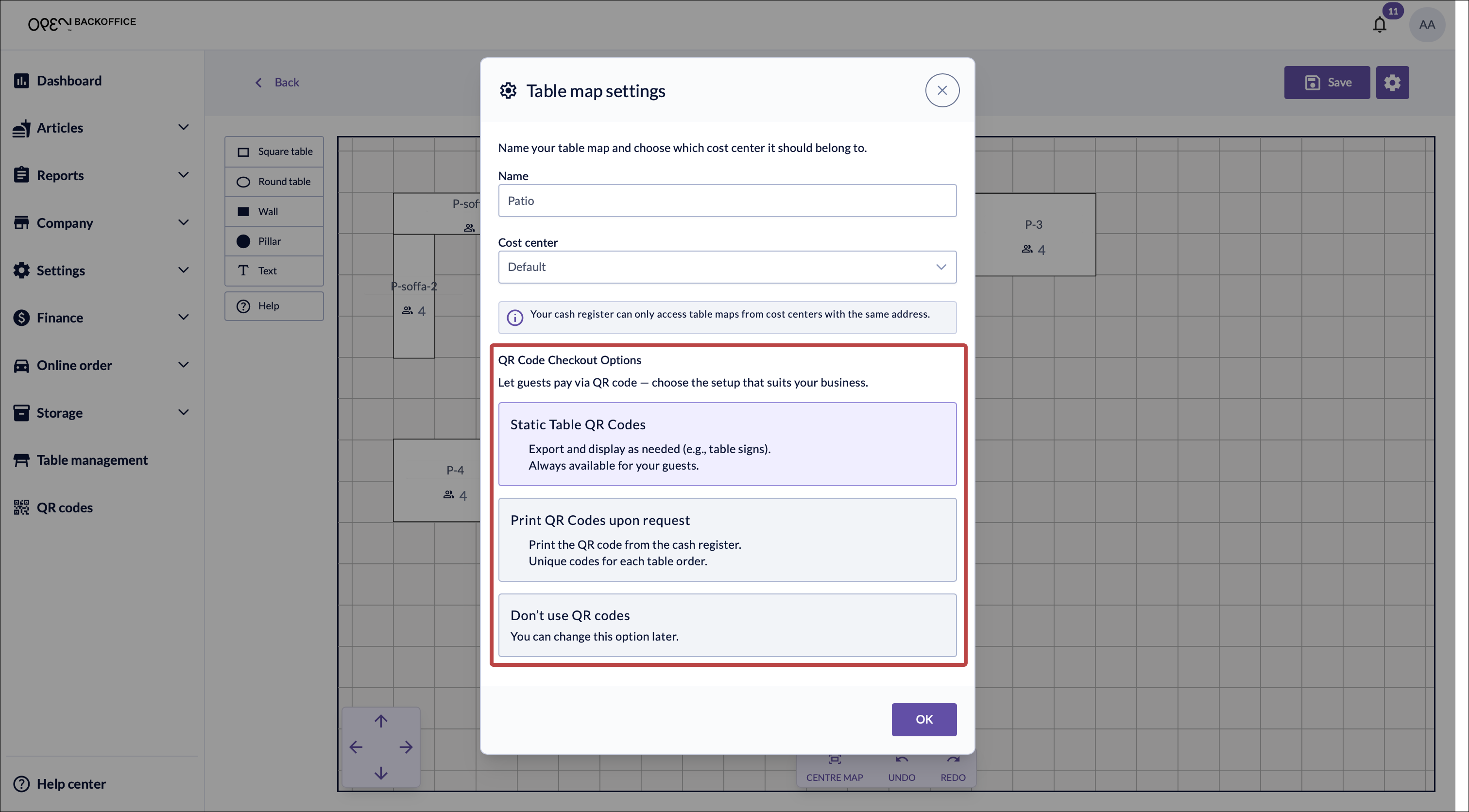This screenshot has width=1469, height=812.
Task: Select Don't use QR codes option
Action: [x=727, y=625]
